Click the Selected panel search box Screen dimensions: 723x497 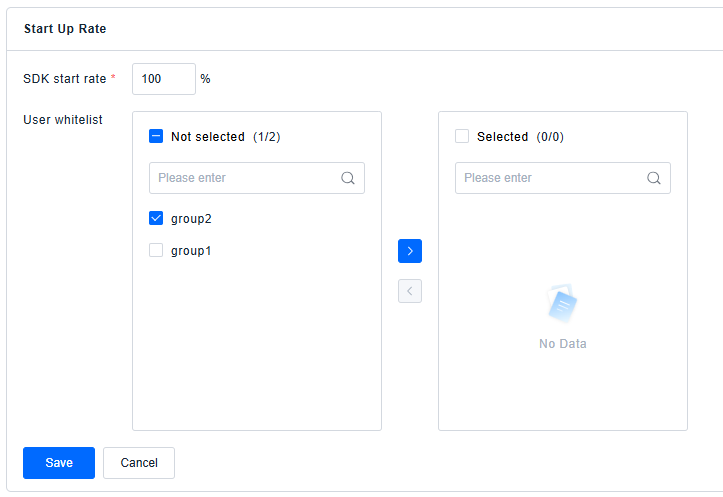(551, 178)
